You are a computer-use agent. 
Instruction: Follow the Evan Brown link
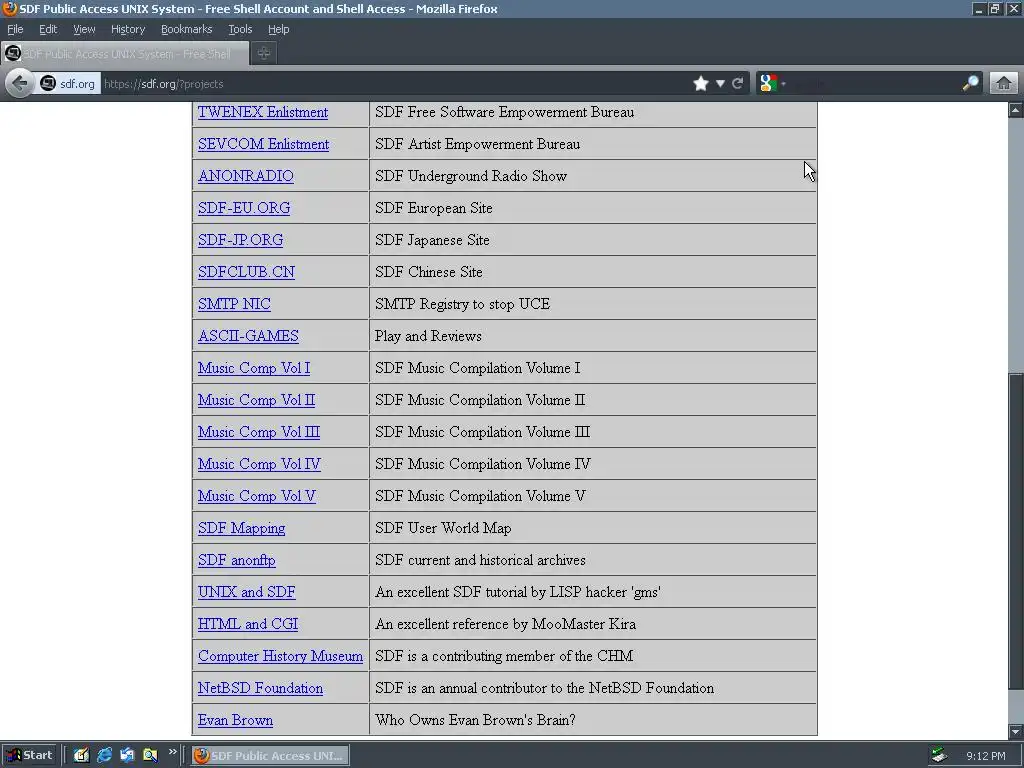click(x=236, y=720)
